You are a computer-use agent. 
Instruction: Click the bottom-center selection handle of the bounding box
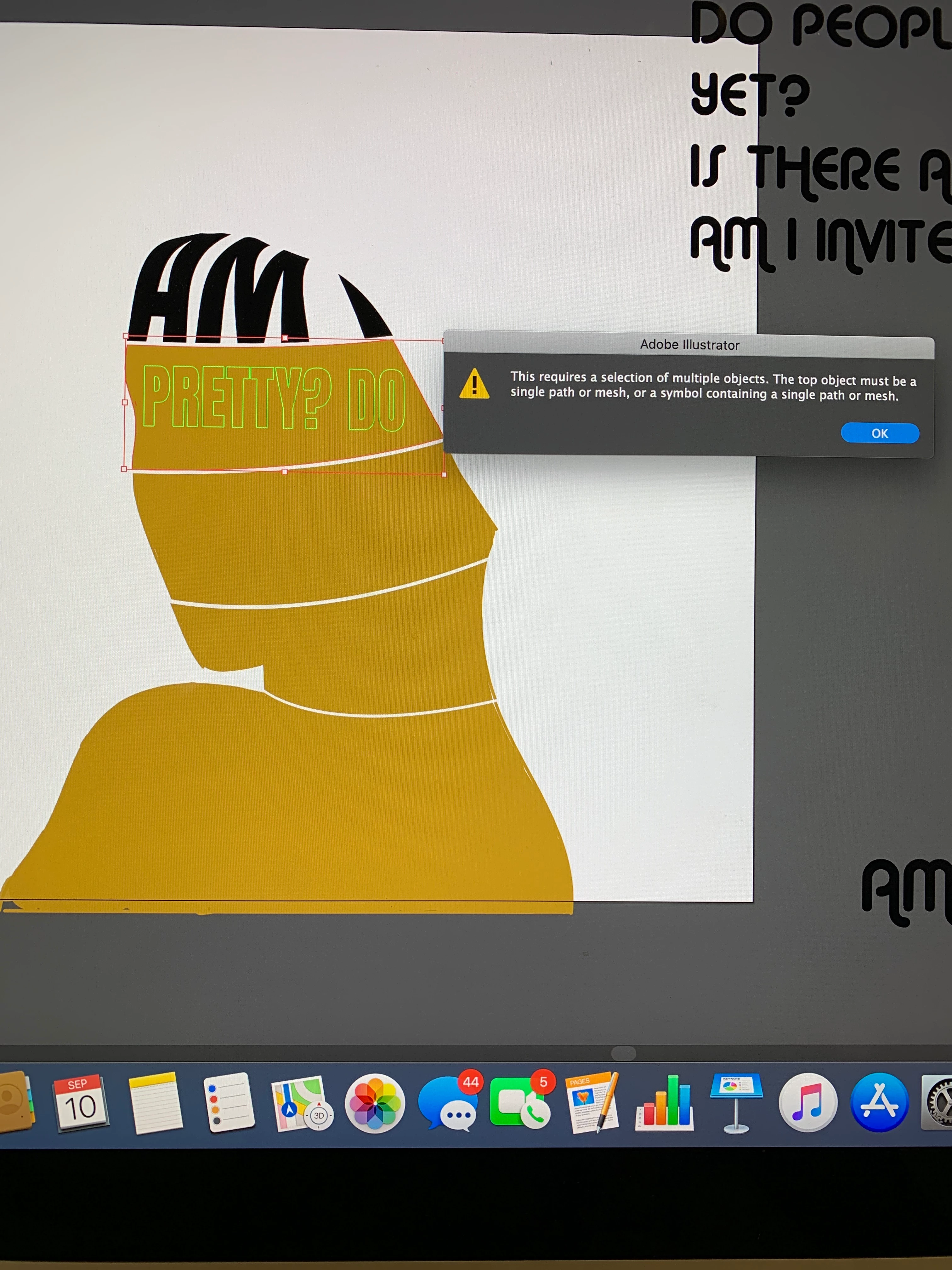pyautogui.click(x=285, y=472)
